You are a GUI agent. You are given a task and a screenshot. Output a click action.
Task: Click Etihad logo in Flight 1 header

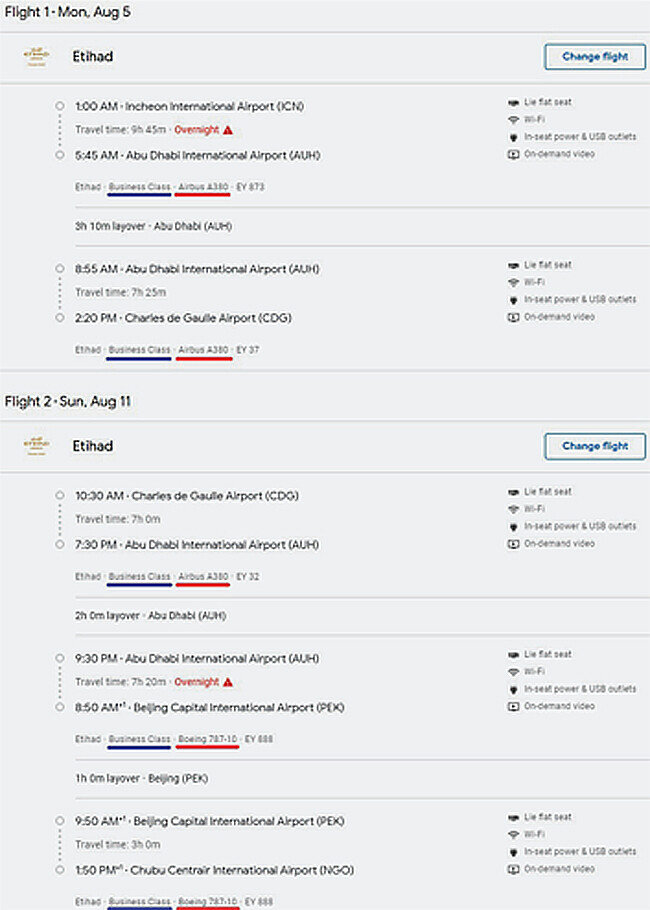[37, 56]
